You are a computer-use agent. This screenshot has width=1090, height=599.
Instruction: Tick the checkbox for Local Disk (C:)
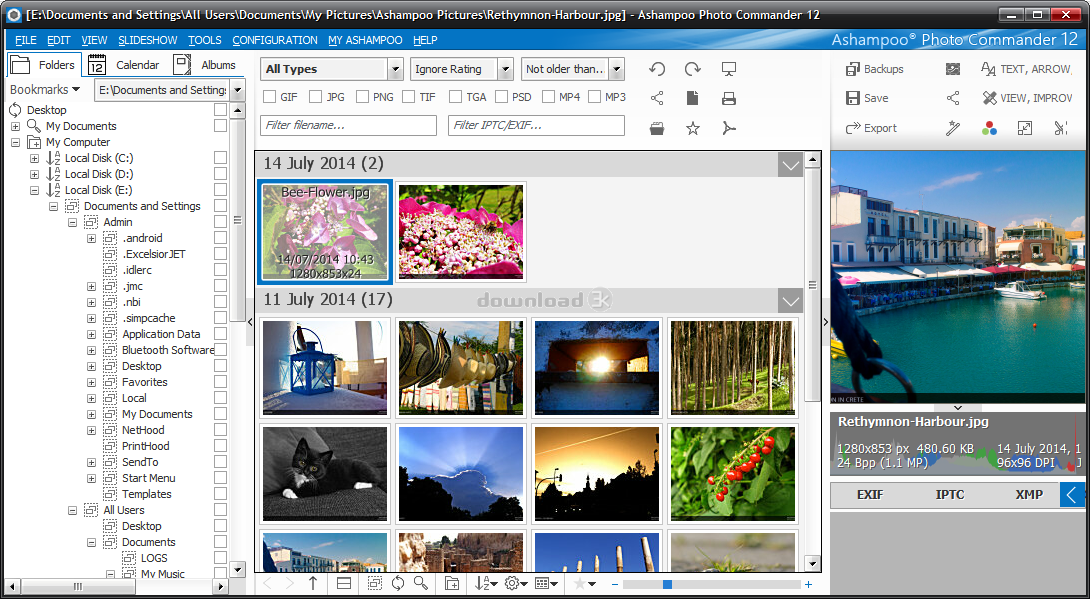(x=220, y=158)
